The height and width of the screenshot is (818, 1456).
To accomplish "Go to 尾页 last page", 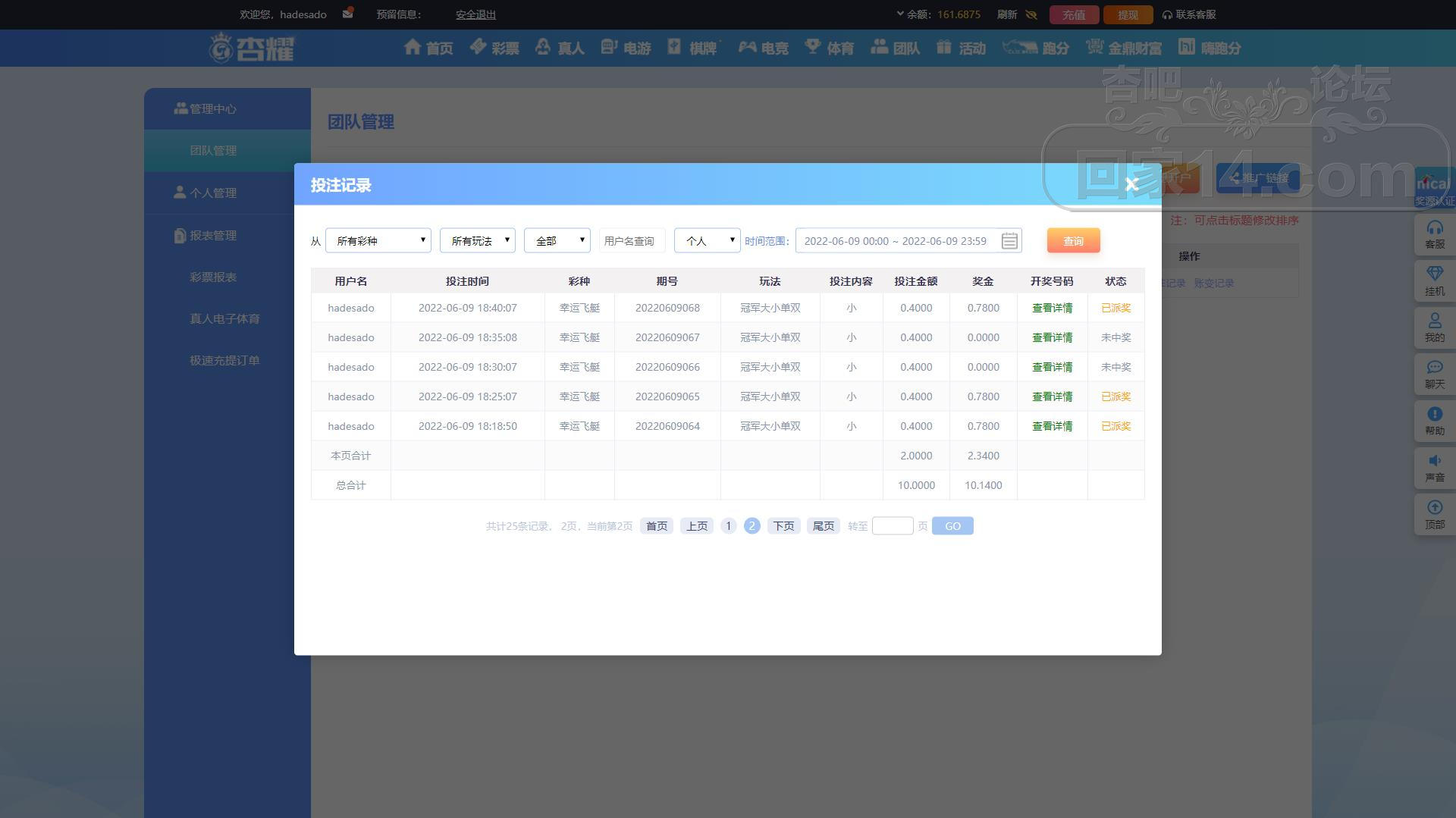I will pos(824,525).
